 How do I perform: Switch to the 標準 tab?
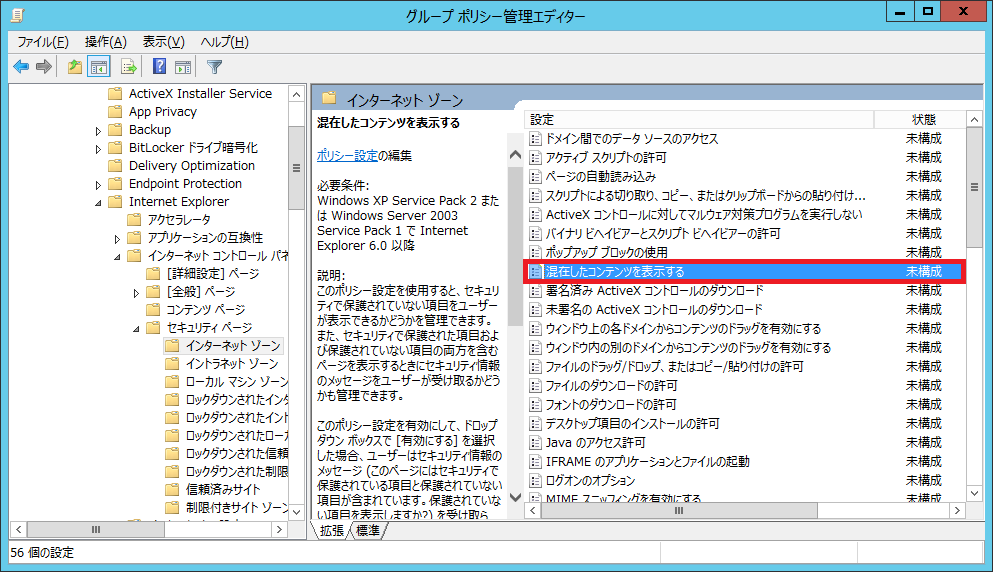368,531
